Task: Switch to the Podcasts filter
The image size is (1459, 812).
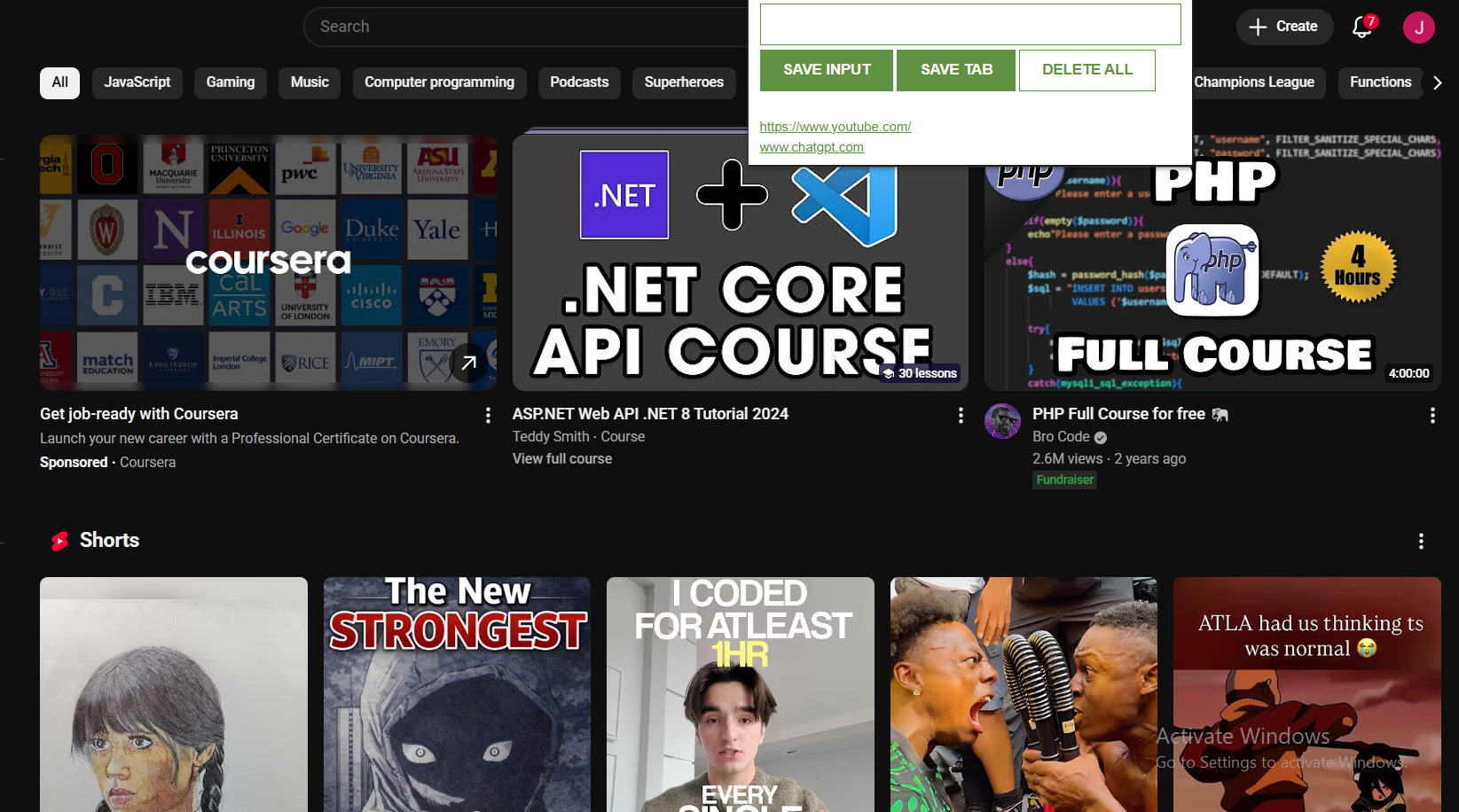Action: pyautogui.click(x=579, y=82)
